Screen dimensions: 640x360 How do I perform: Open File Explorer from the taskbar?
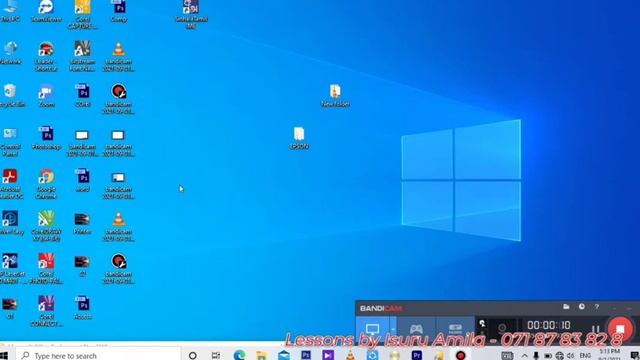coord(262,355)
